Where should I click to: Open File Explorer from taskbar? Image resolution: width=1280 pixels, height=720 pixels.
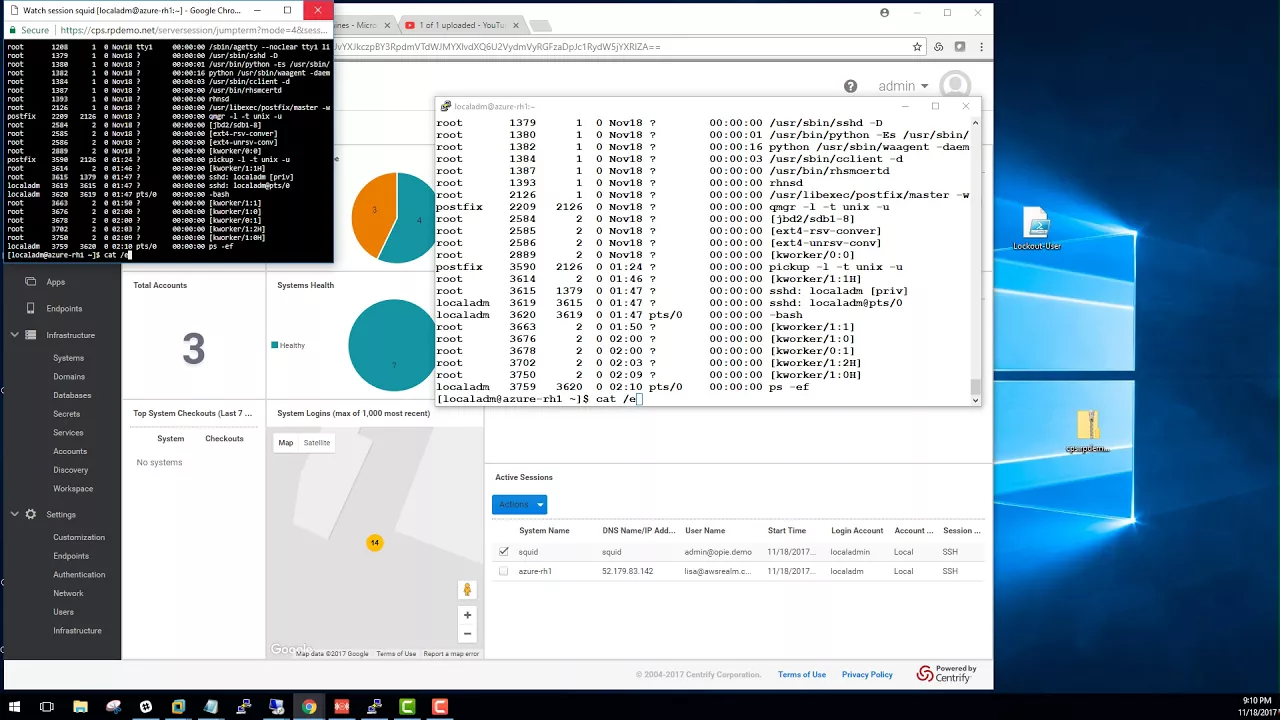tap(80, 707)
